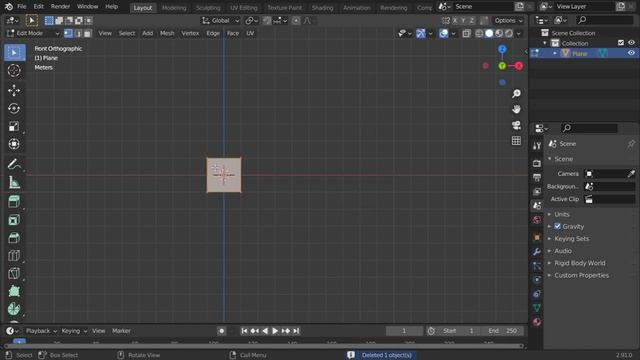Open the Mesh menu

(167, 33)
